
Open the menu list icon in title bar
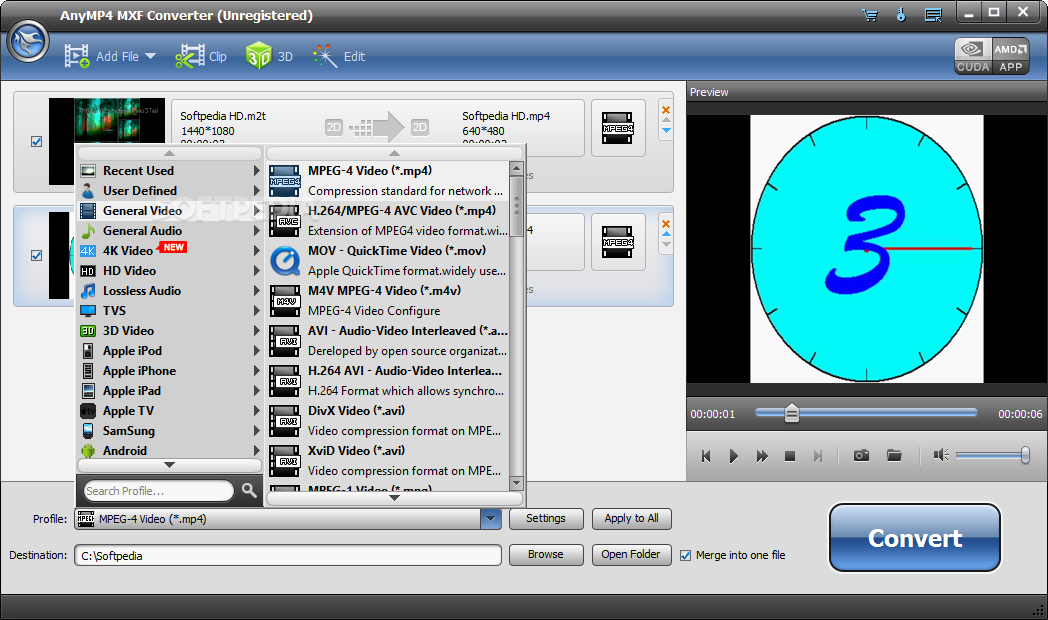[933, 15]
